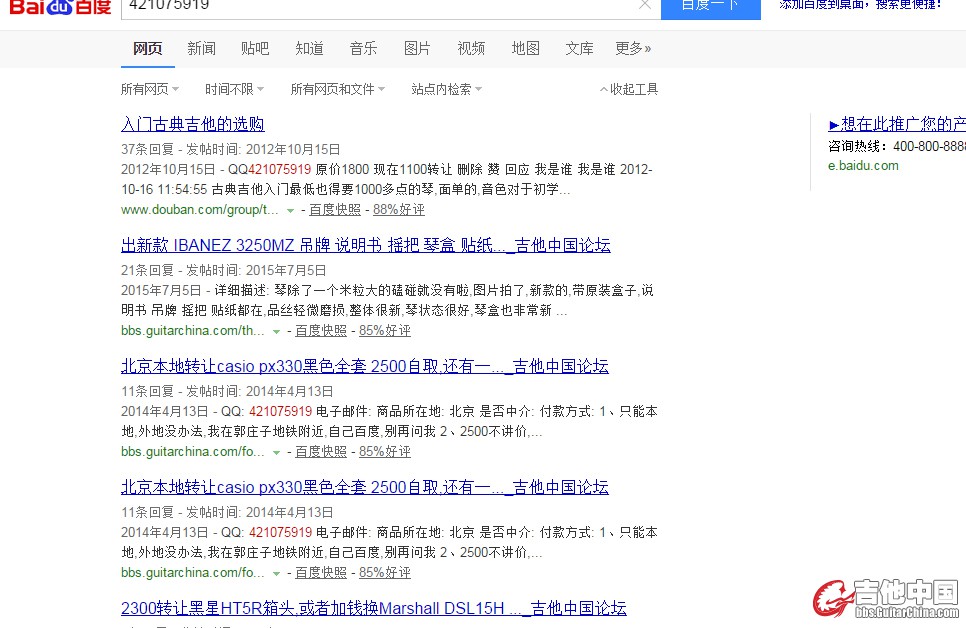This screenshot has width=966, height=628.
Task: Click the www.douban.com/group/t... URL
Action: (200, 210)
